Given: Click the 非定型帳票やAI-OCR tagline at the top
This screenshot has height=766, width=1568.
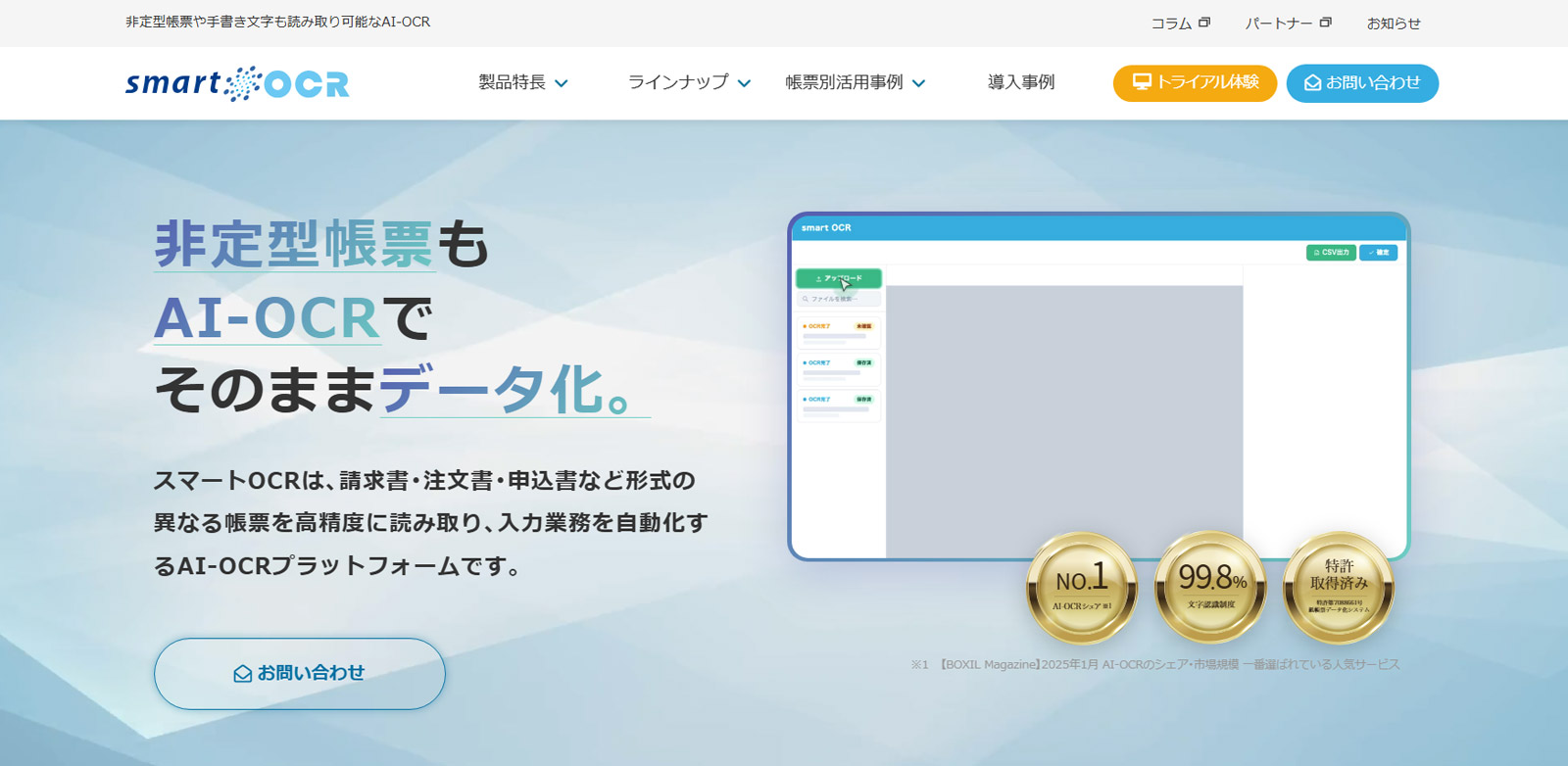Looking at the screenshot, I should click(278, 22).
